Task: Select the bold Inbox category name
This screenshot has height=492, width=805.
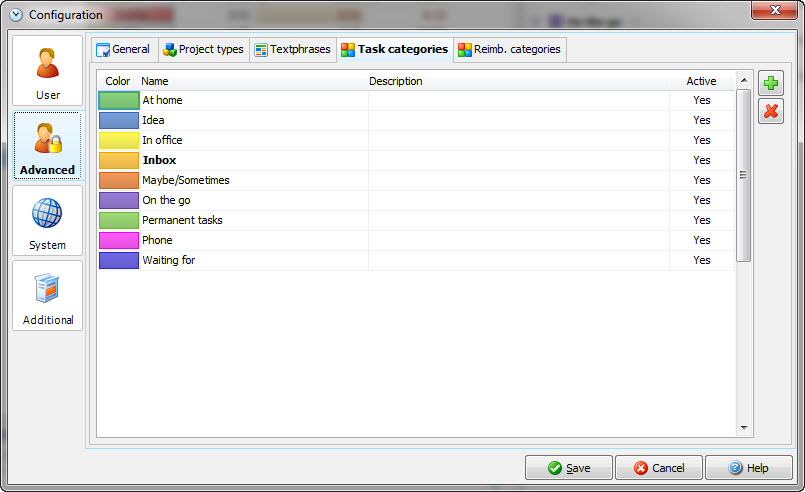Action: click(x=159, y=160)
